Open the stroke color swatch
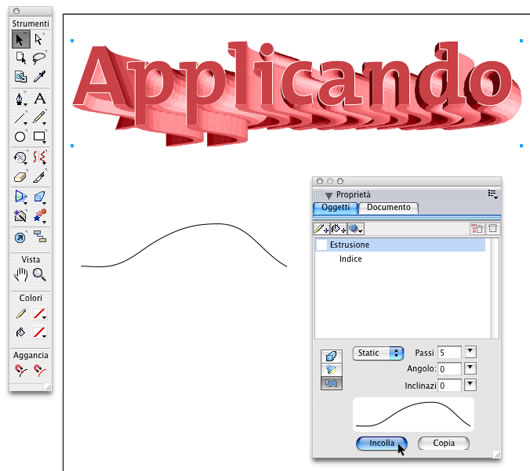Image resolution: width=530 pixels, height=471 pixels. tap(40, 314)
